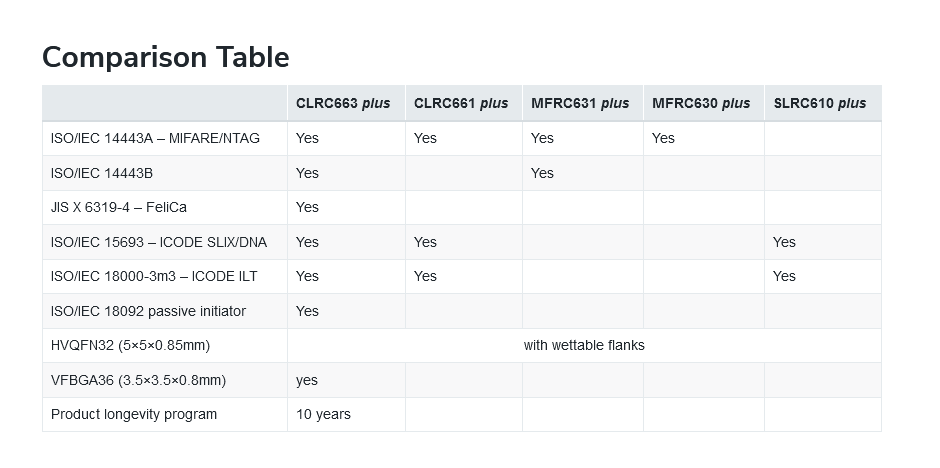Viewport: 940px width, 468px height.
Task: Click the MFRC630 plus column header
Action: pyautogui.click(x=701, y=103)
